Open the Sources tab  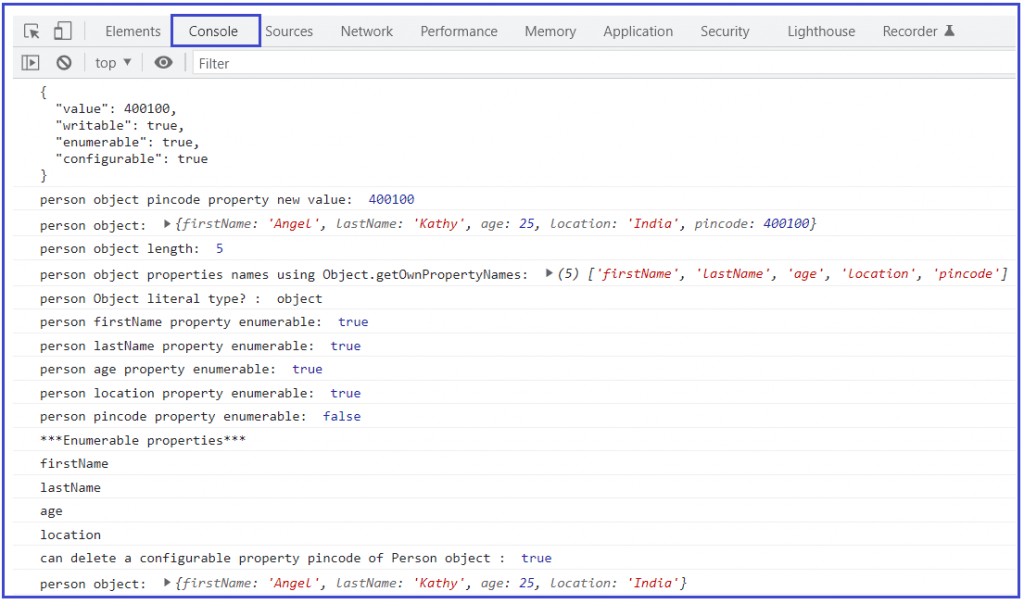tap(289, 31)
